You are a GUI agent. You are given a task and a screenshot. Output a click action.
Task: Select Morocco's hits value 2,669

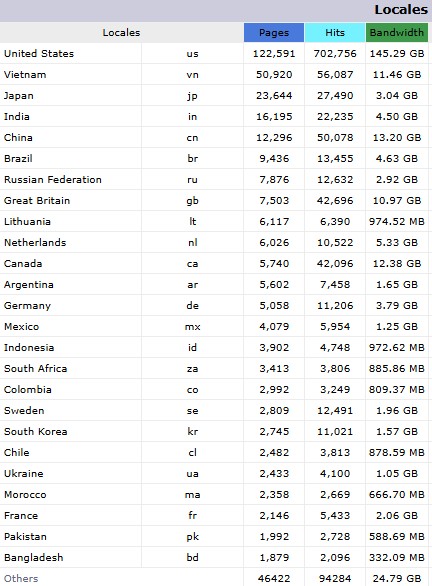(x=335, y=494)
